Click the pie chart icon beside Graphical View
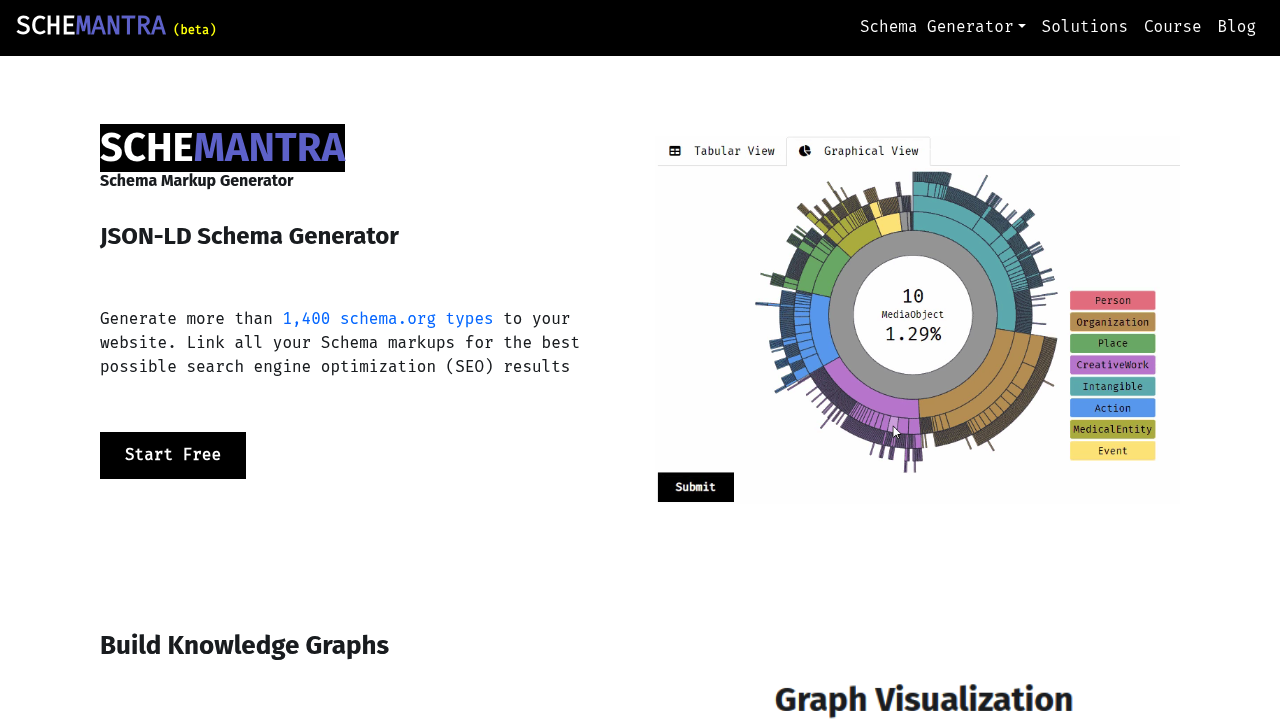The height and width of the screenshot is (720, 1280). coord(805,151)
